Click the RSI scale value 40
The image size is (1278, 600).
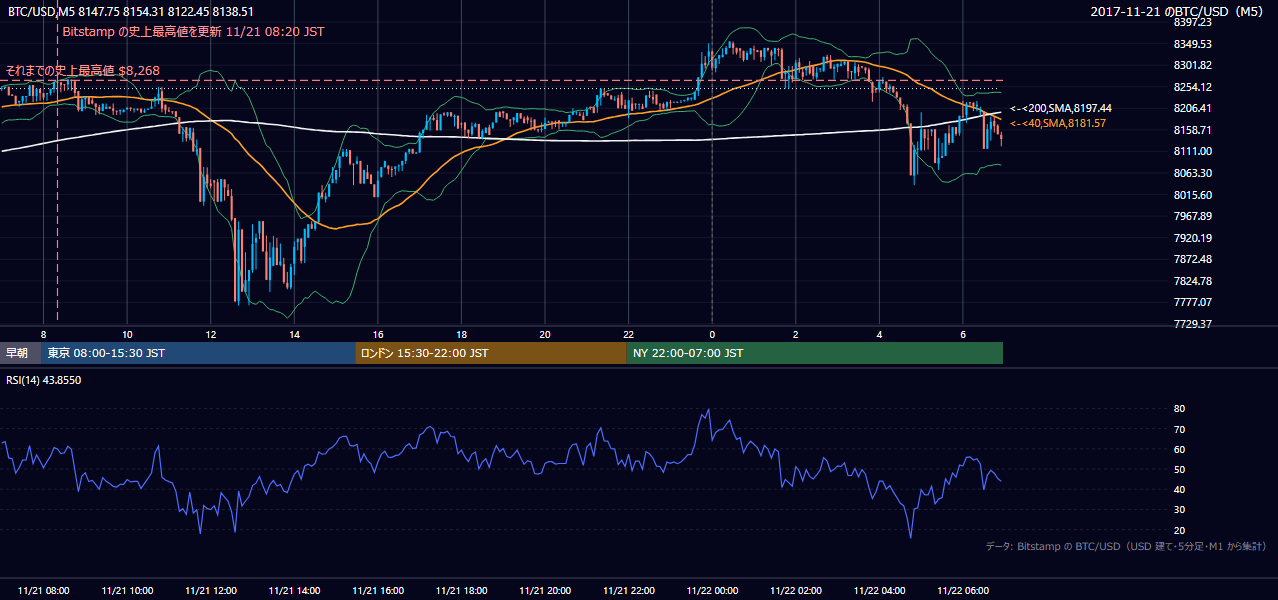point(1180,489)
